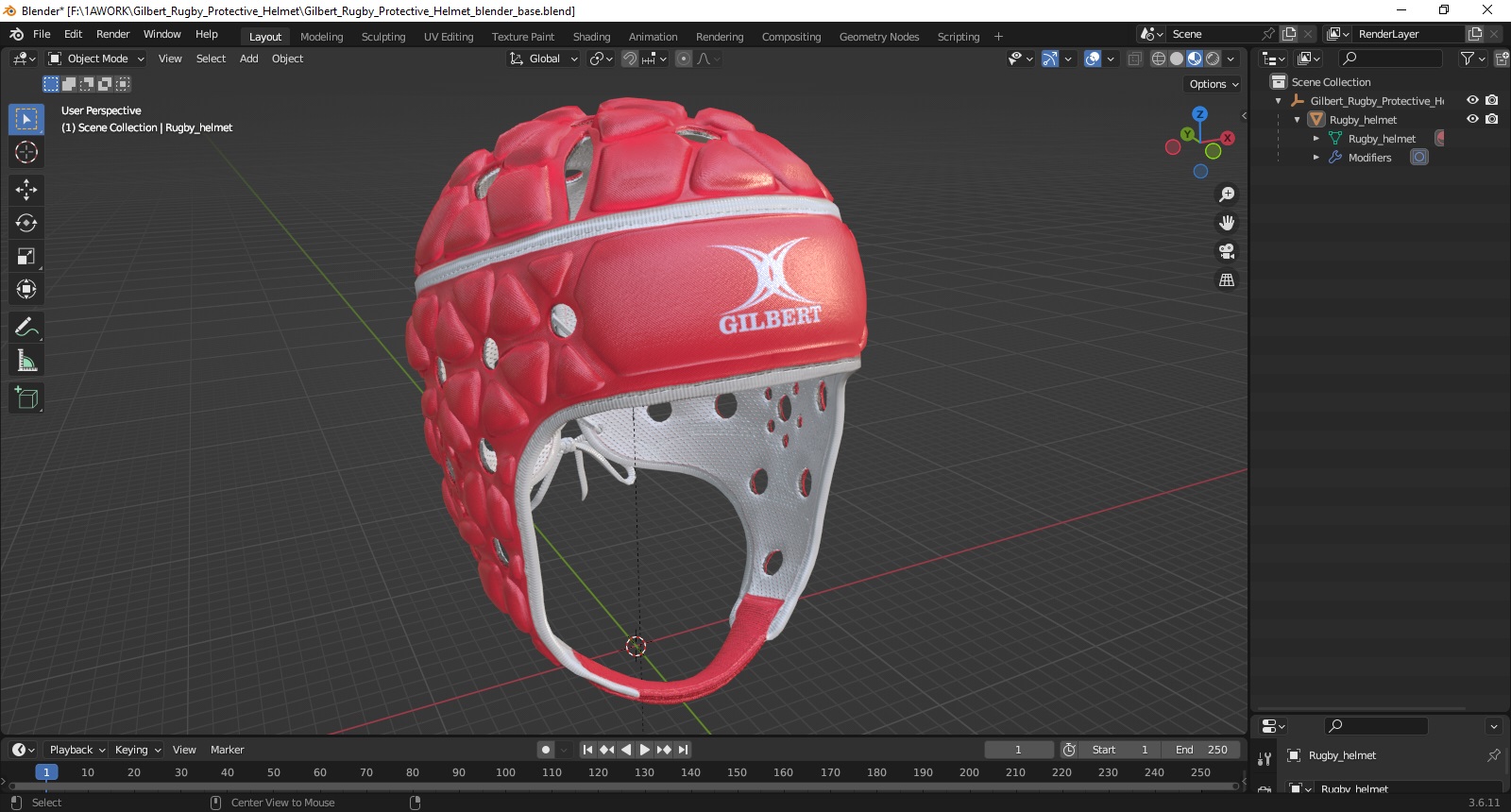Open the Render menu
This screenshot has width=1511, height=812.
[112, 34]
